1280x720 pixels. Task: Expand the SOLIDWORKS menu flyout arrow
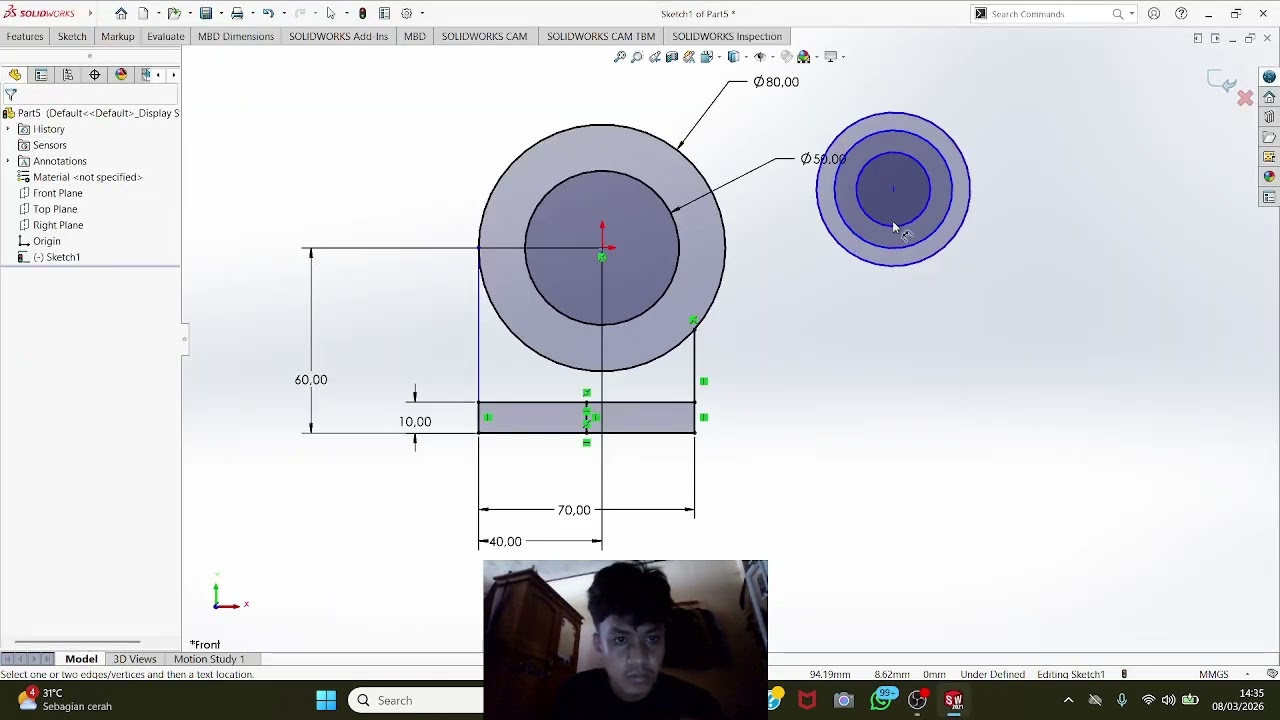[x=90, y=14]
